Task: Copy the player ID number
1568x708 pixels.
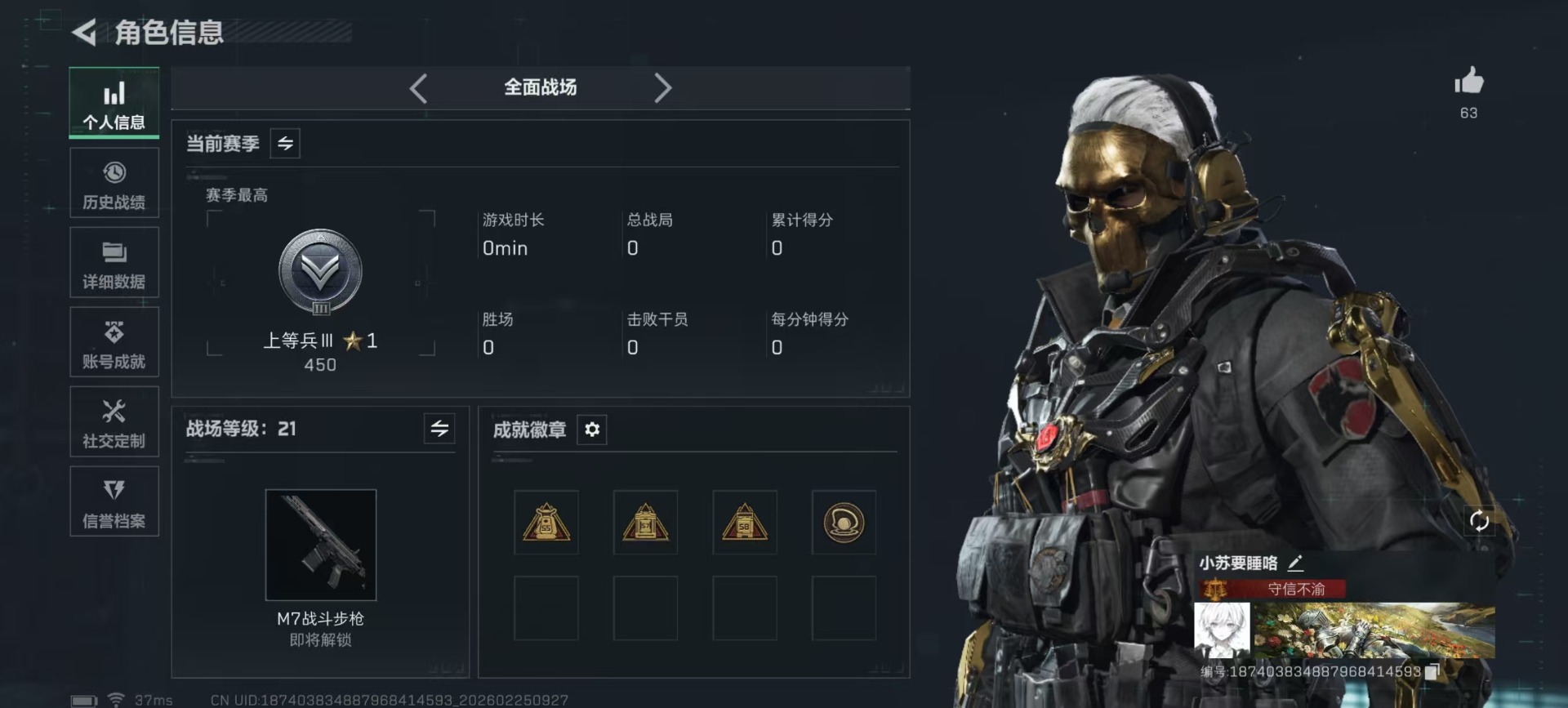Action: [x=1432, y=671]
